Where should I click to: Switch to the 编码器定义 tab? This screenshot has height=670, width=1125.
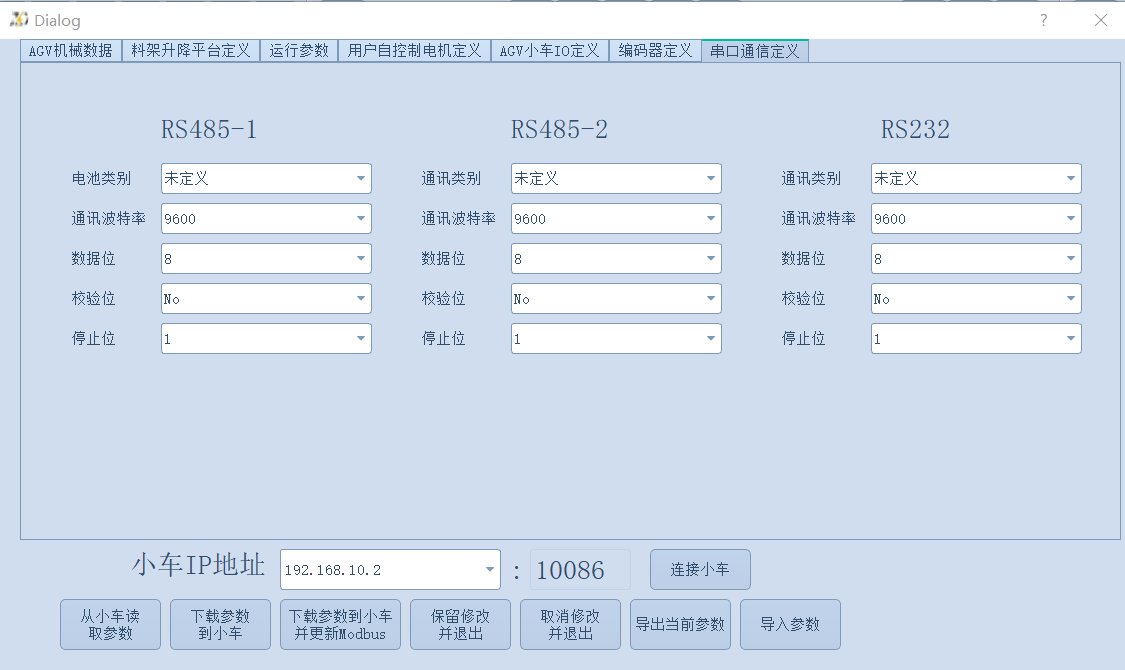[655, 51]
